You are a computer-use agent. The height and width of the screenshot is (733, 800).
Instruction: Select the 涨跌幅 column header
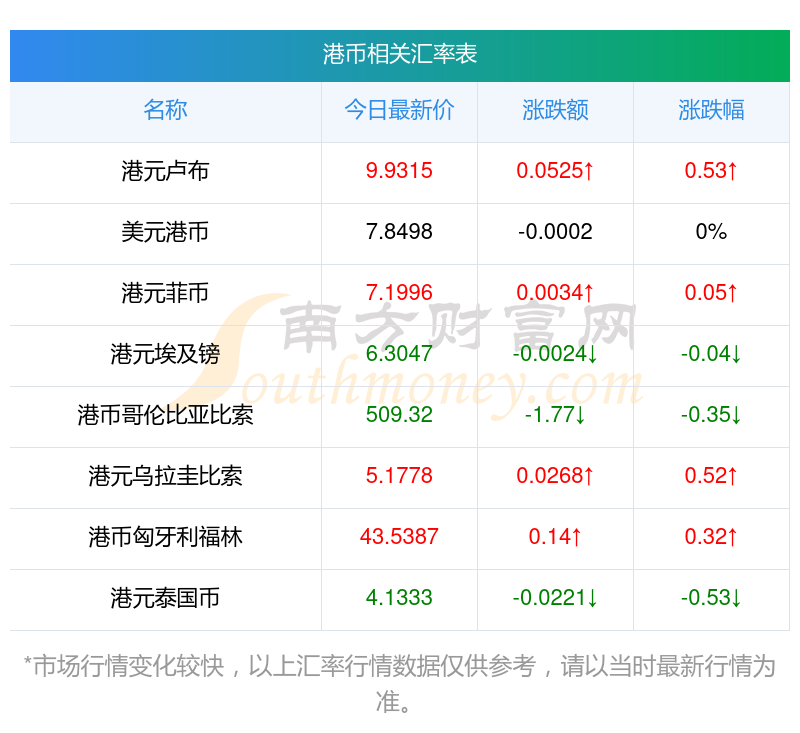click(711, 110)
